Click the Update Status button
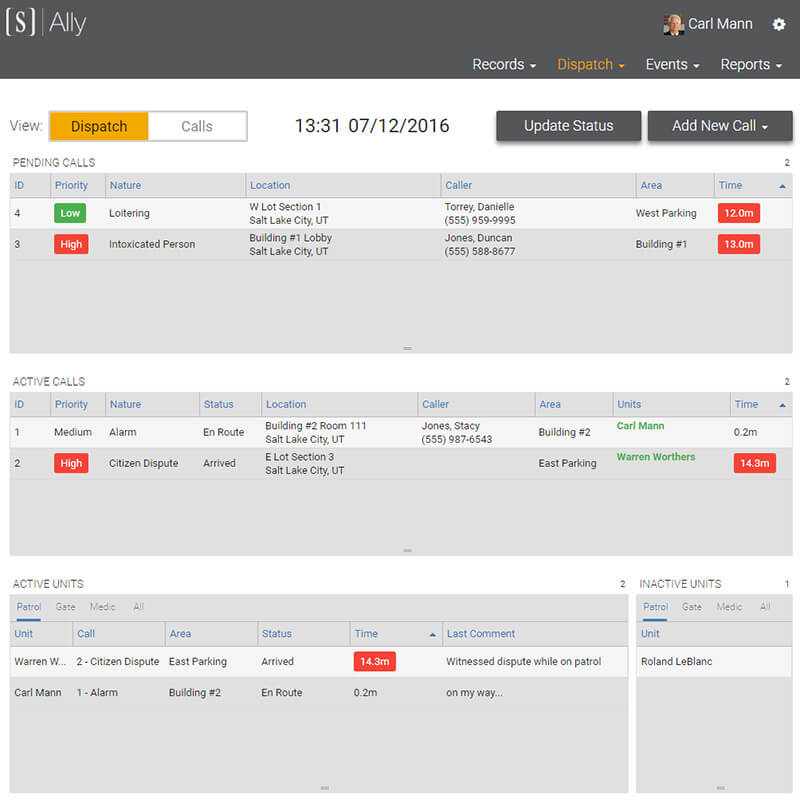This screenshot has width=800, height=806. pyautogui.click(x=568, y=126)
